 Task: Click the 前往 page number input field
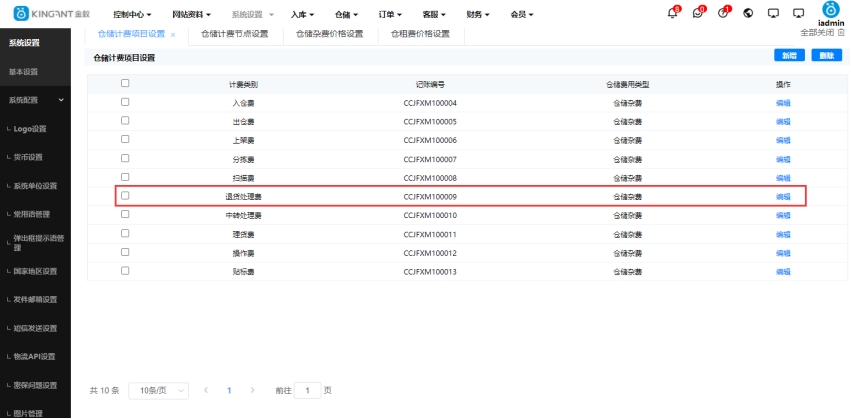tap(308, 391)
